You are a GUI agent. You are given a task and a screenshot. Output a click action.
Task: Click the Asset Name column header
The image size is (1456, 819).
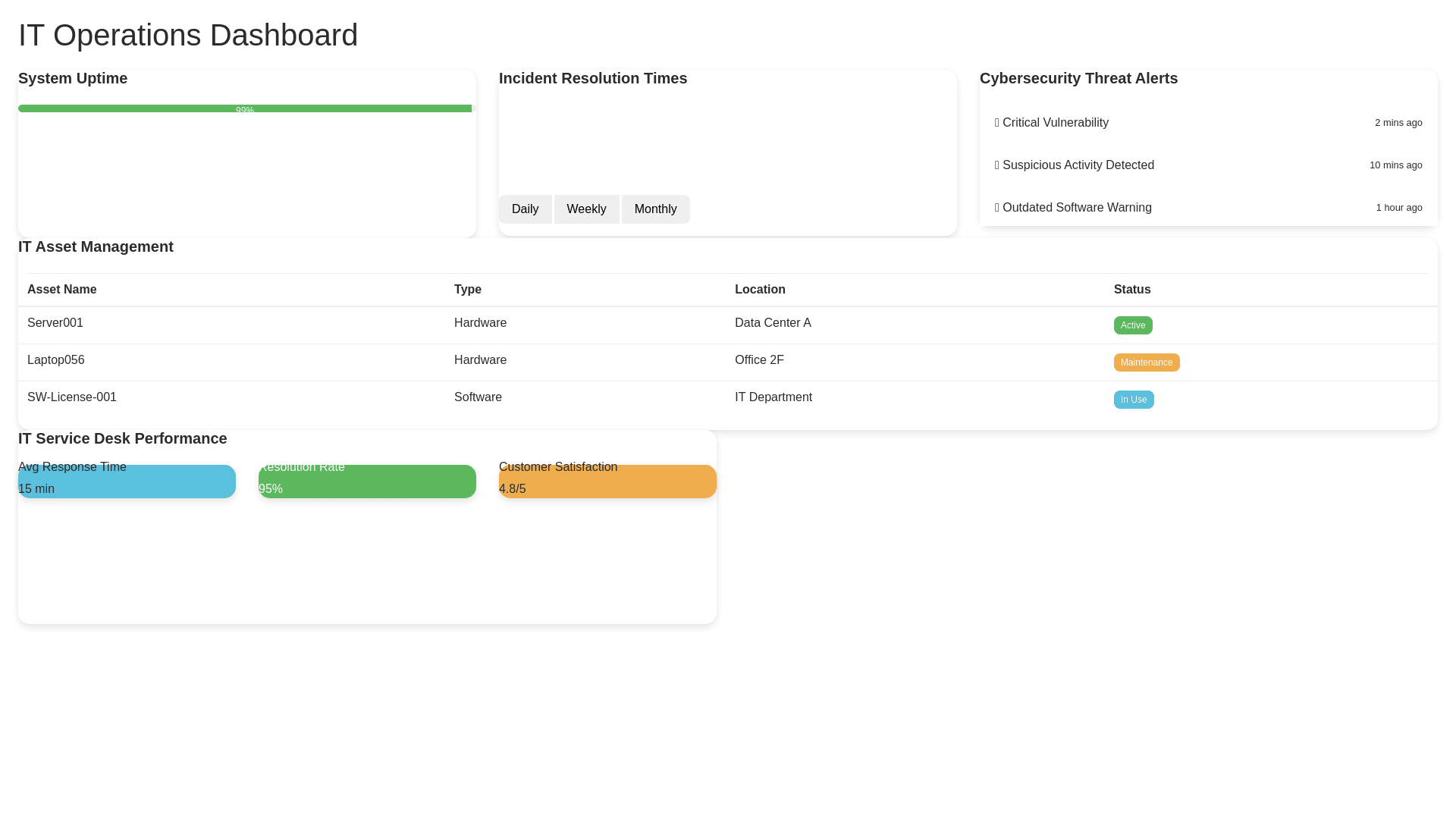tap(62, 290)
